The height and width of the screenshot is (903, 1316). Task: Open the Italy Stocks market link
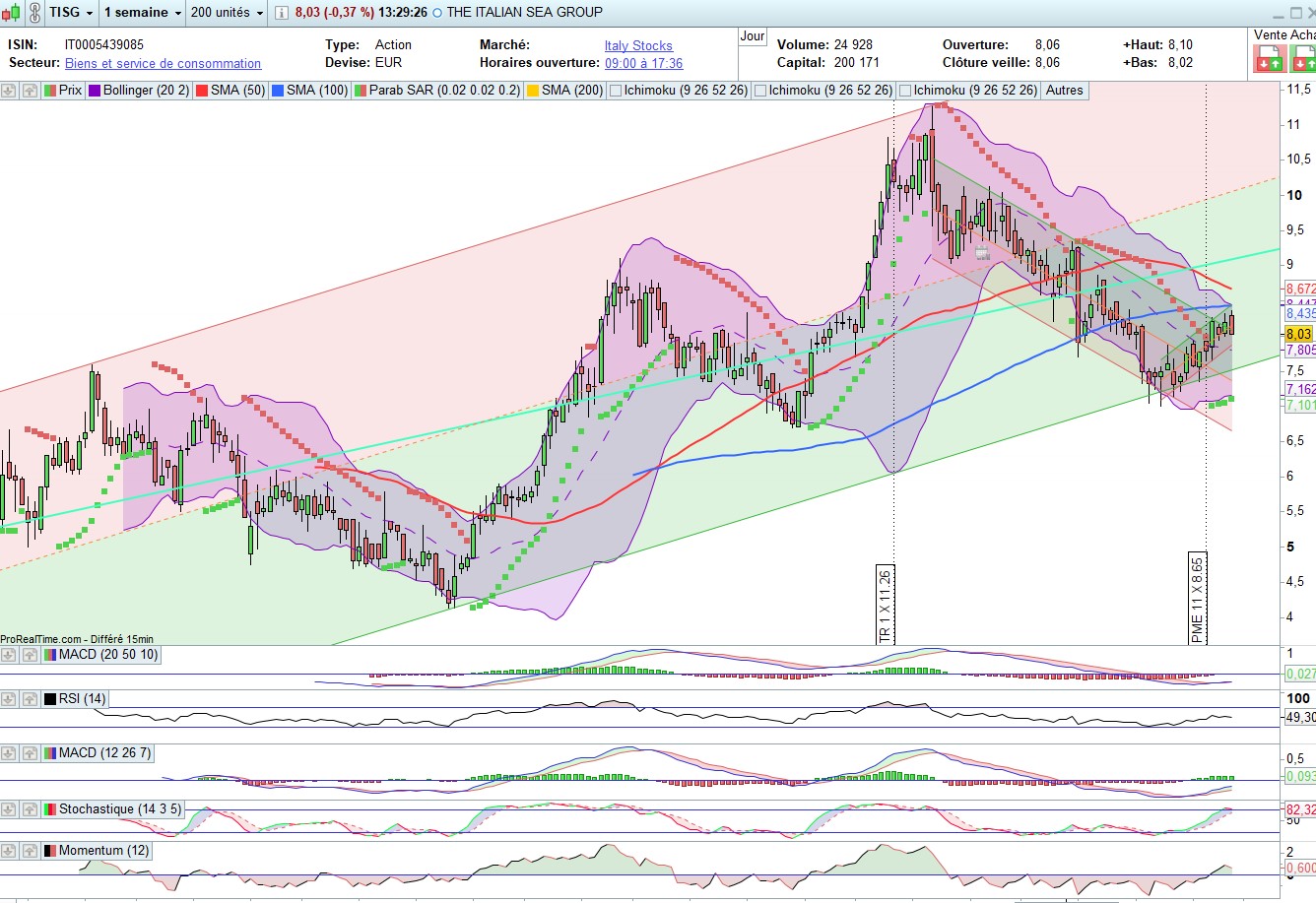click(638, 45)
